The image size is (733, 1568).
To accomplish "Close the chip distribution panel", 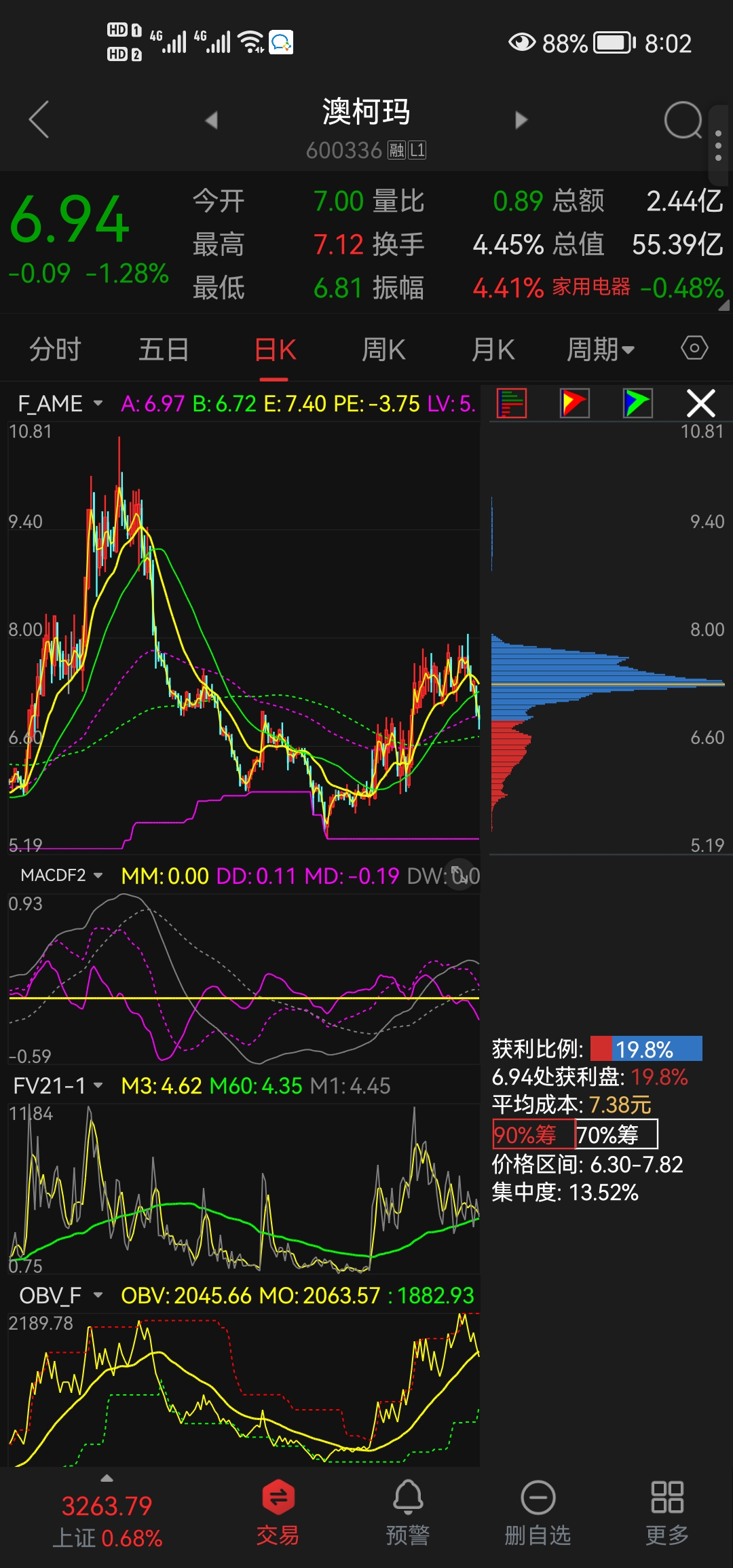I will 701,403.
